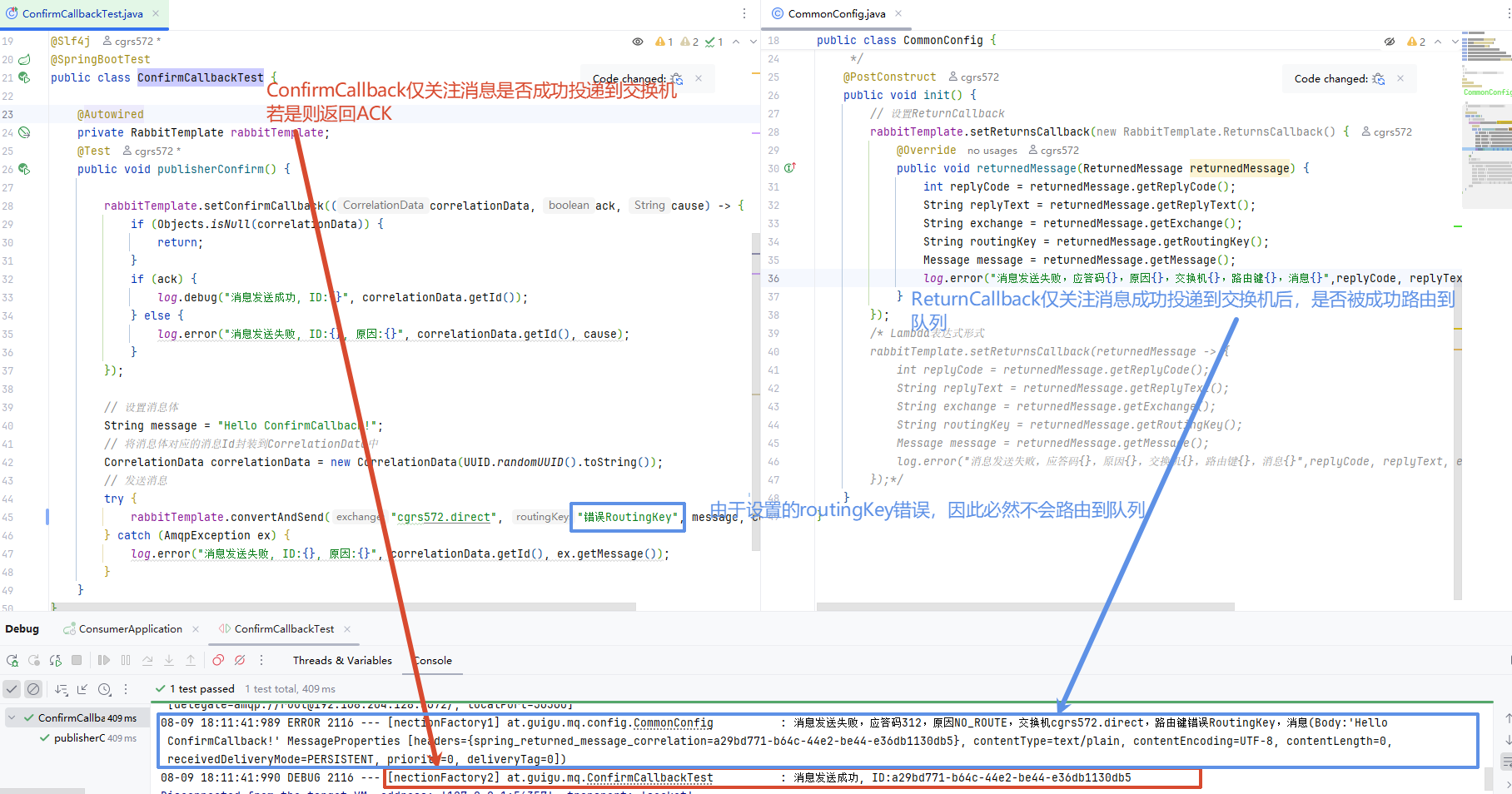Open ConfirmCallbackTest link in console DEBUG line
The width and height of the screenshot is (1512, 794).
pyautogui.click(x=650, y=778)
